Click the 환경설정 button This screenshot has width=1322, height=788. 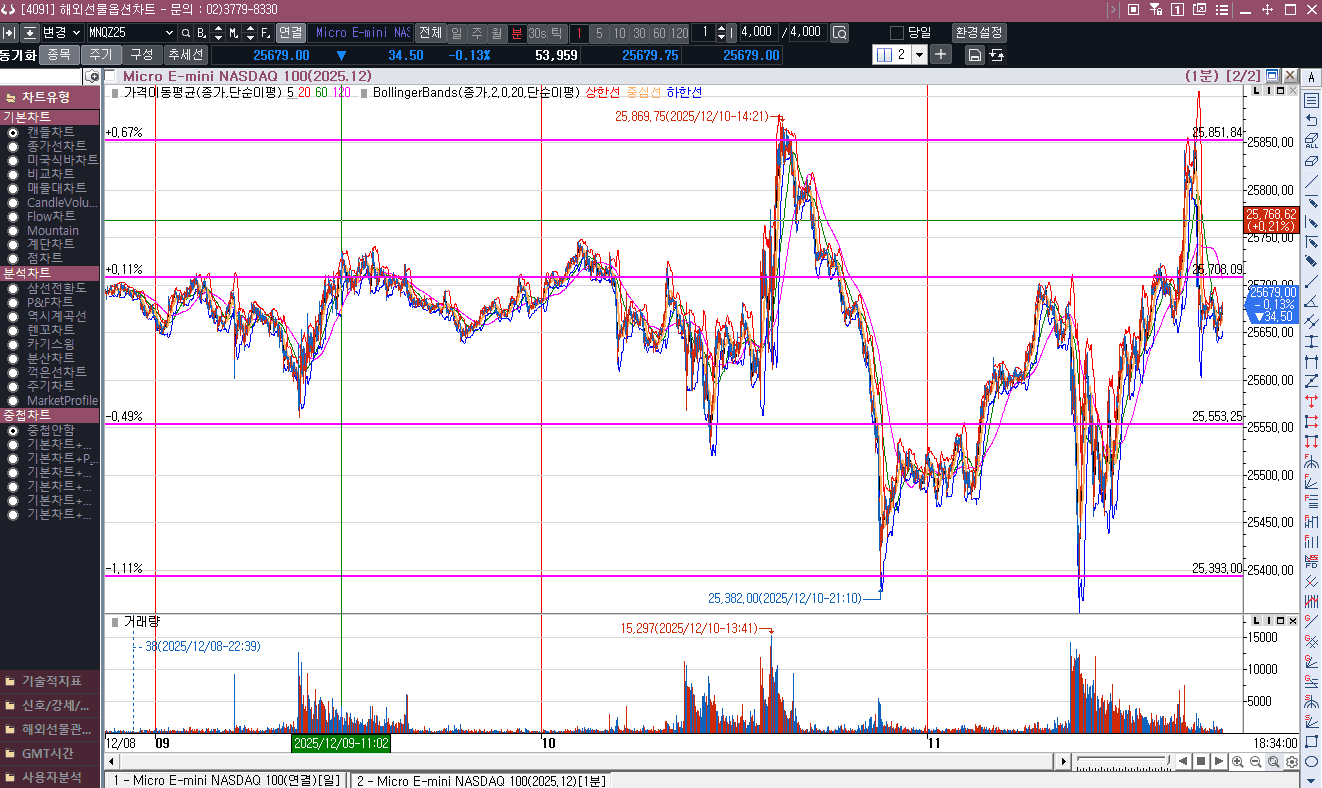[979, 32]
